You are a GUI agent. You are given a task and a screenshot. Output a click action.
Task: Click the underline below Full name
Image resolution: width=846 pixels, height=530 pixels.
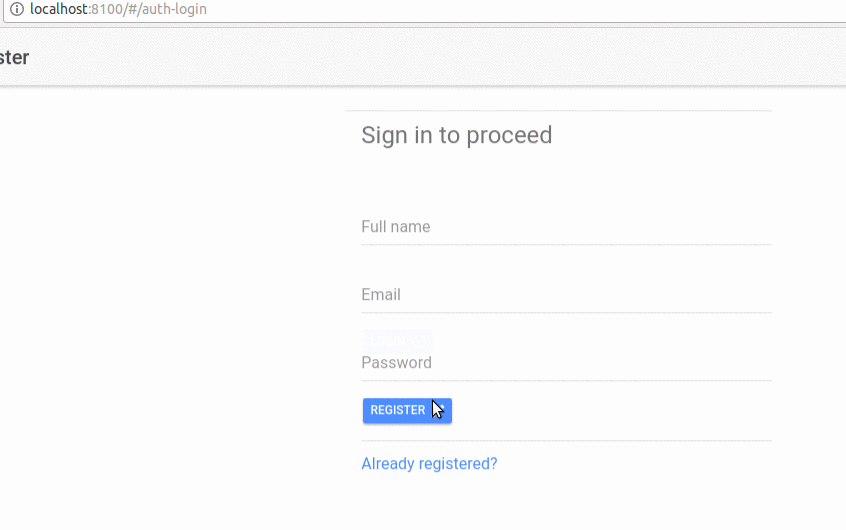click(x=566, y=244)
